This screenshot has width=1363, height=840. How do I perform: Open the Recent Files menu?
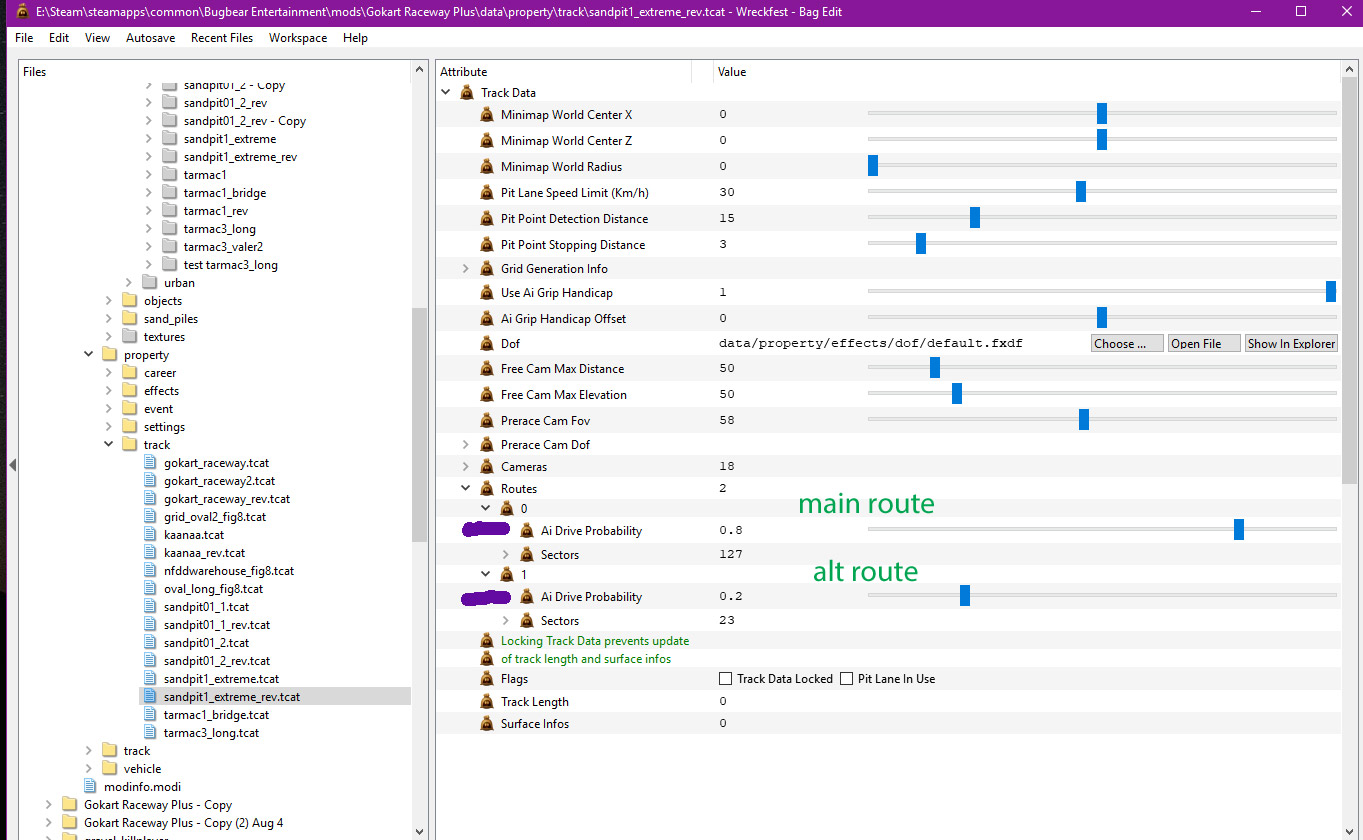[222, 38]
